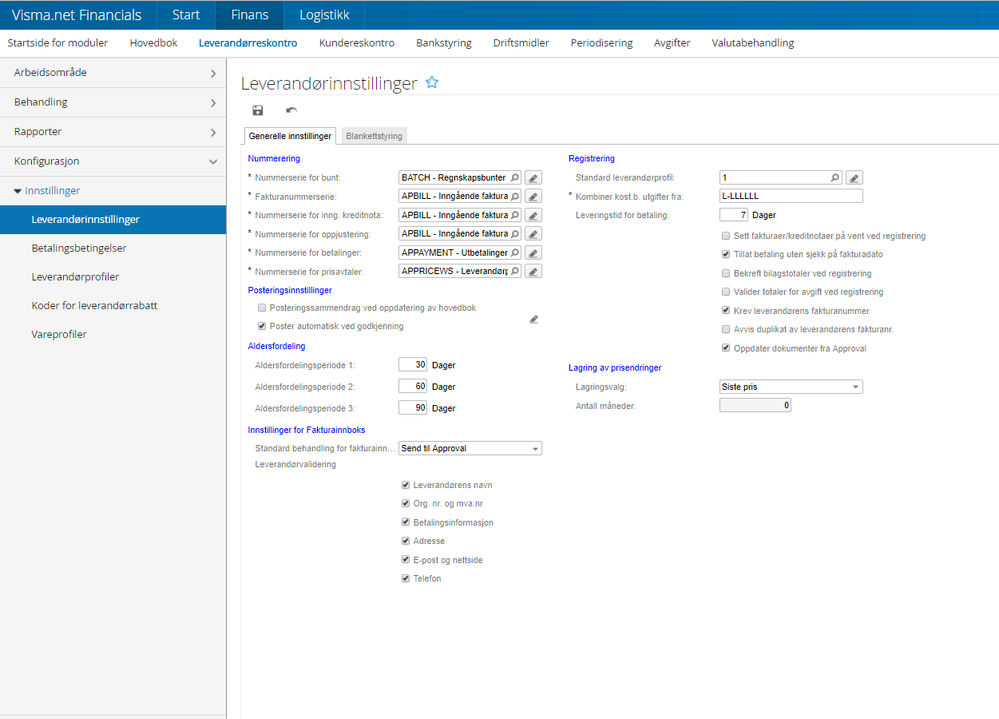Screen dimensions: 999x719
Task: Toggle Avvis duplikat av leverandørens fakturanr.
Action: (726, 329)
